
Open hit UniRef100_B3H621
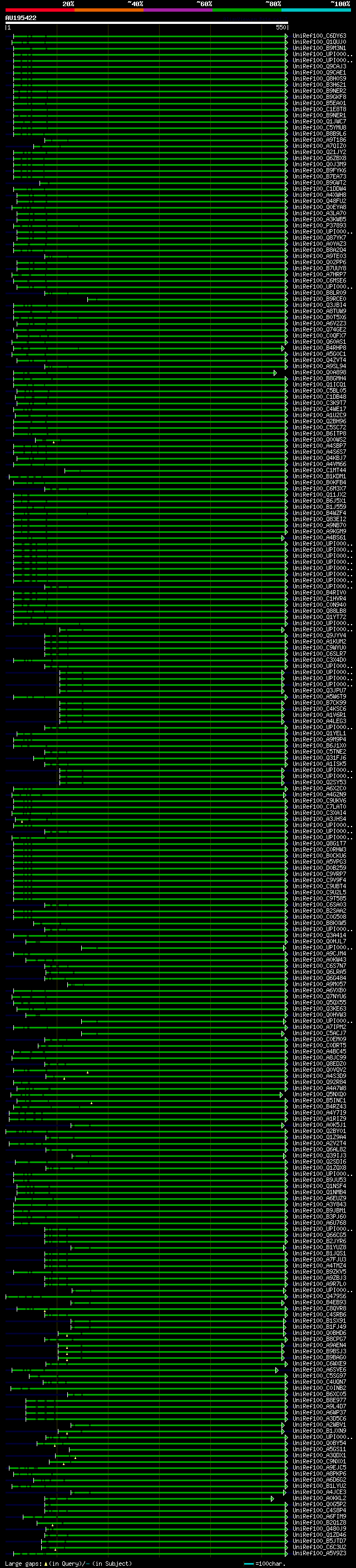[319, 85]
